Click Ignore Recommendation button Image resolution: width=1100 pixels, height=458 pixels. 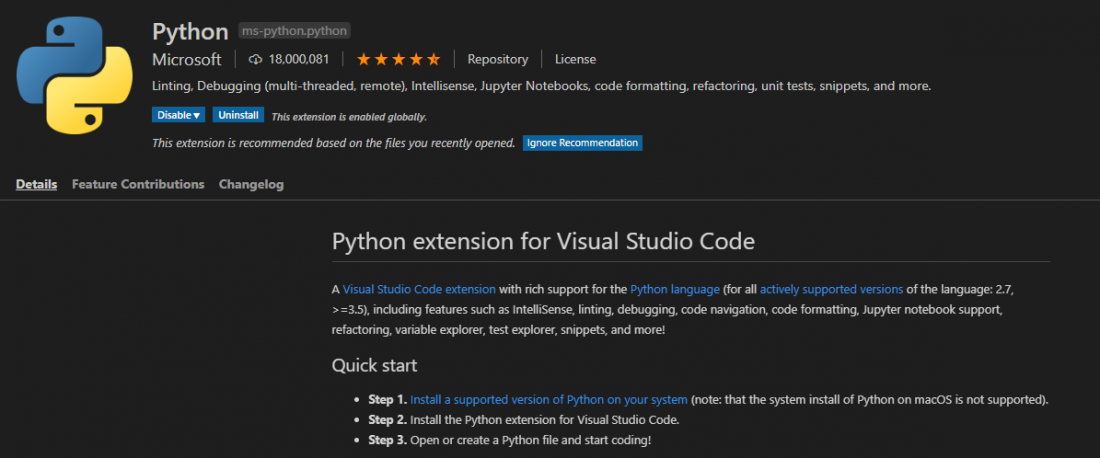[582, 143]
